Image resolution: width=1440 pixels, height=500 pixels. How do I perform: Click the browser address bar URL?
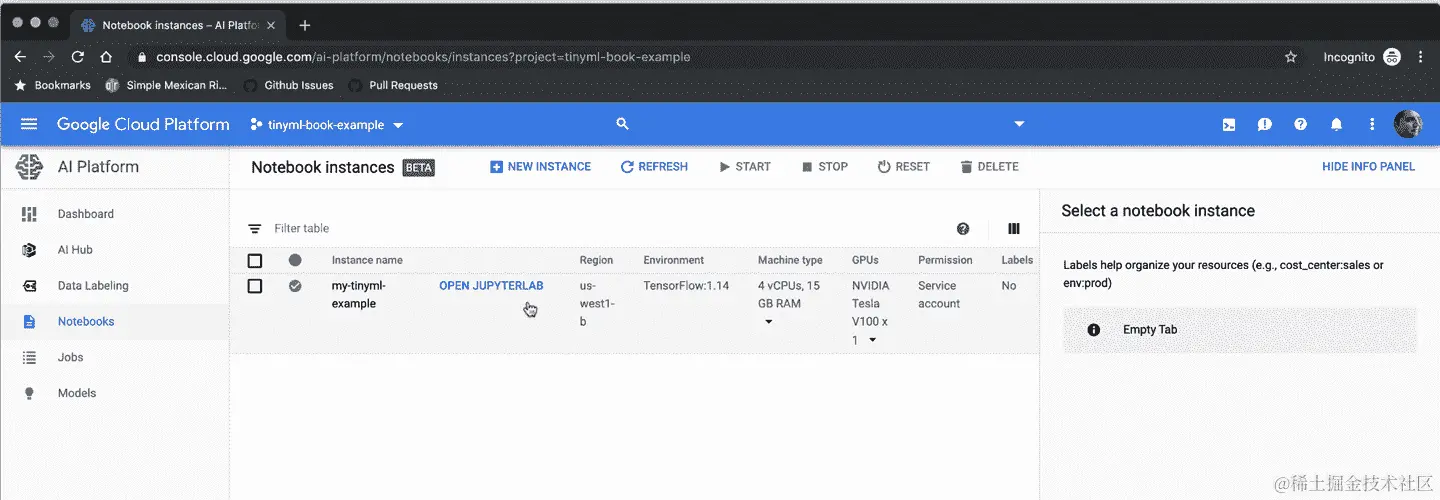click(423, 57)
